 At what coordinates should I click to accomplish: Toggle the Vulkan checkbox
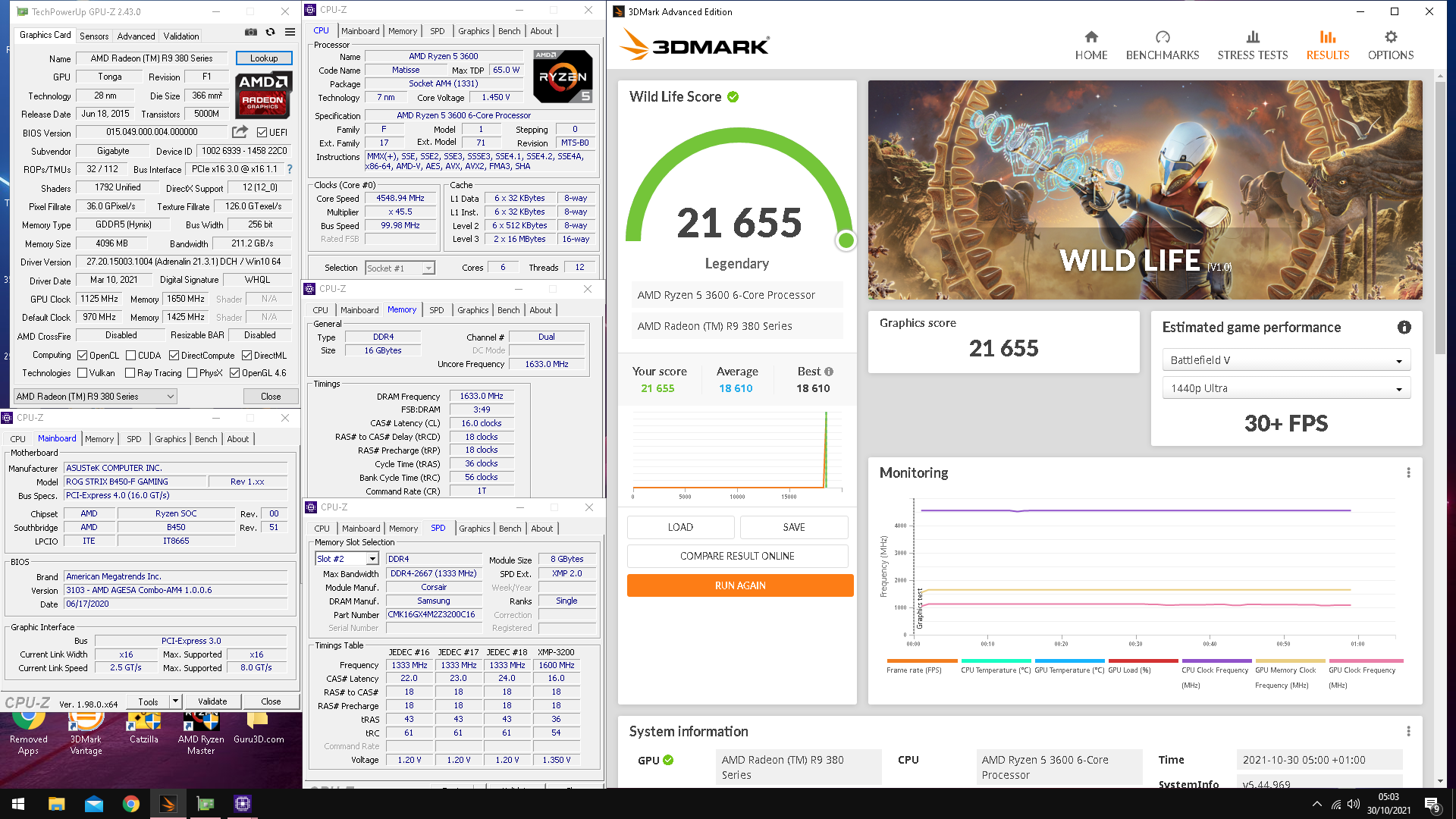pos(83,373)
